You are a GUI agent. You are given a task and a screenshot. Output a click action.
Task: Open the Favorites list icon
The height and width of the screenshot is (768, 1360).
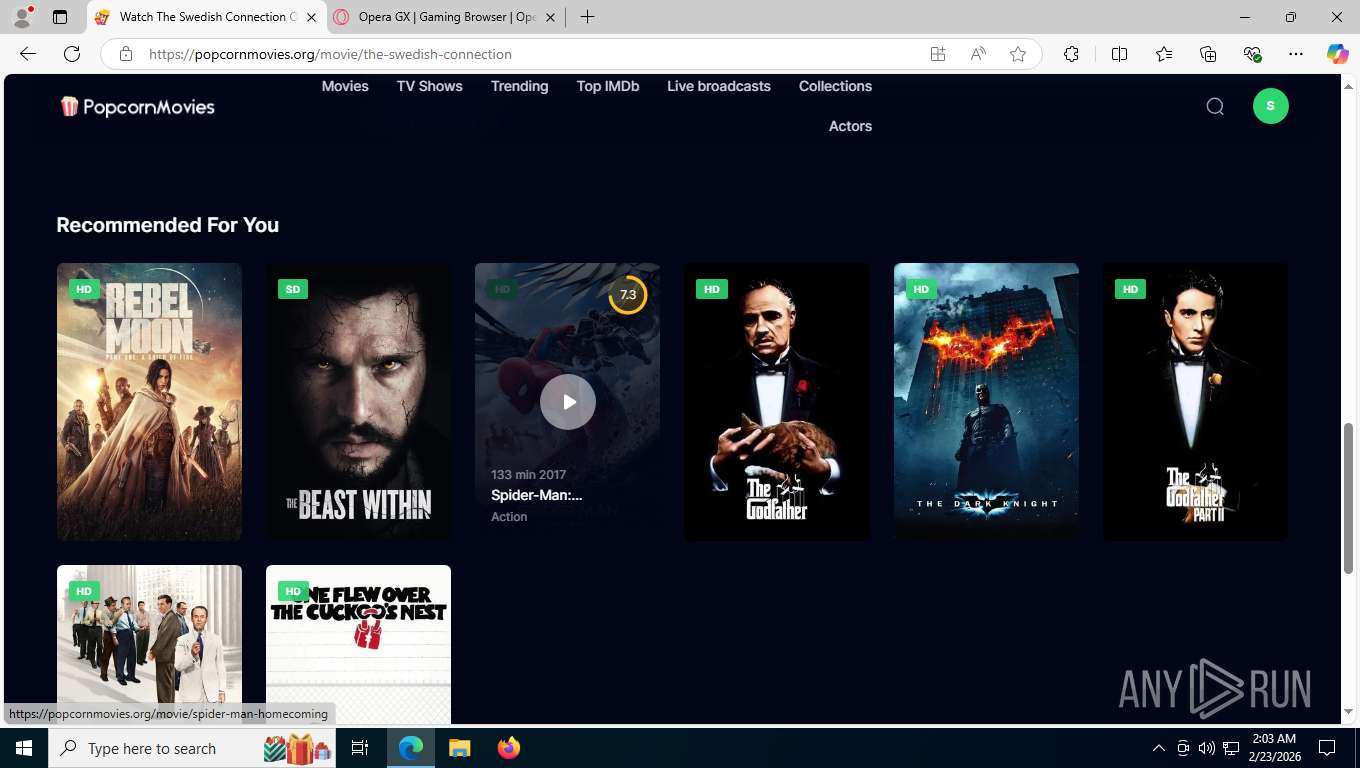[1164, 54]
